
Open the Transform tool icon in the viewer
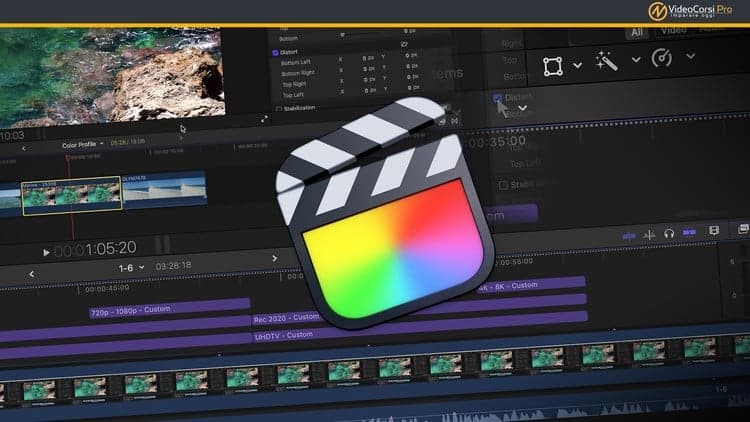(552, 66)
